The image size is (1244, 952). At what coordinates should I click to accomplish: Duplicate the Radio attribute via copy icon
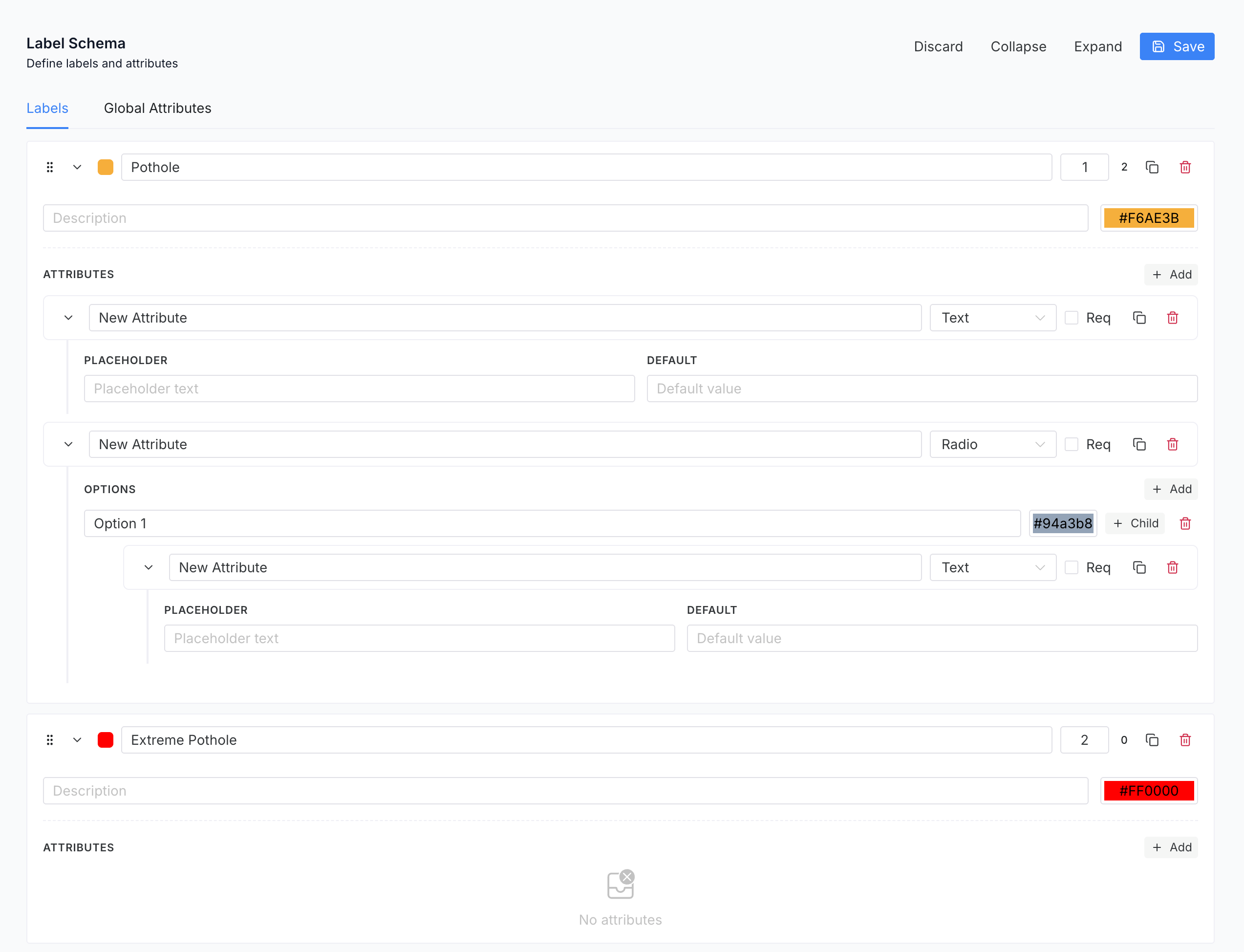coord(1139,444)
